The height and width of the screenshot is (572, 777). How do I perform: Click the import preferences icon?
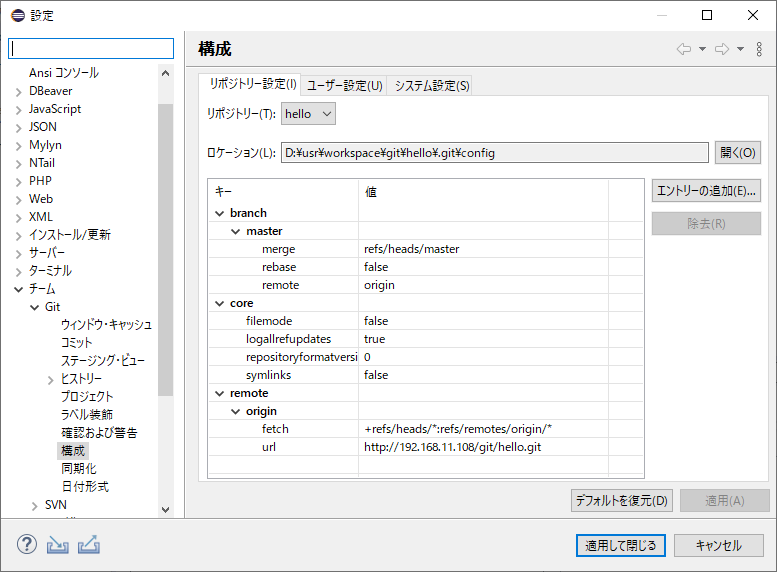[57, 545]
